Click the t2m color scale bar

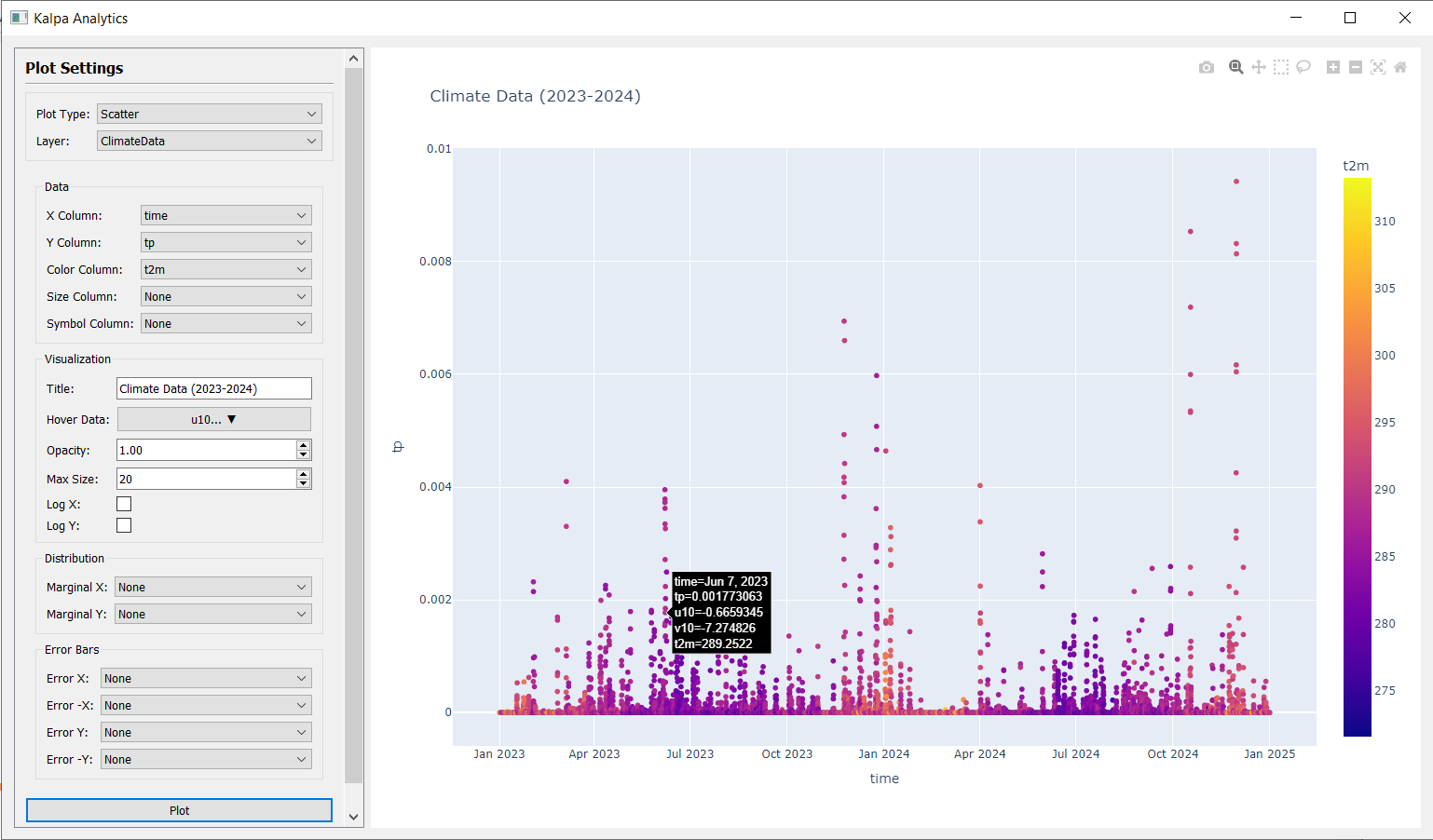pos(1357,456)
